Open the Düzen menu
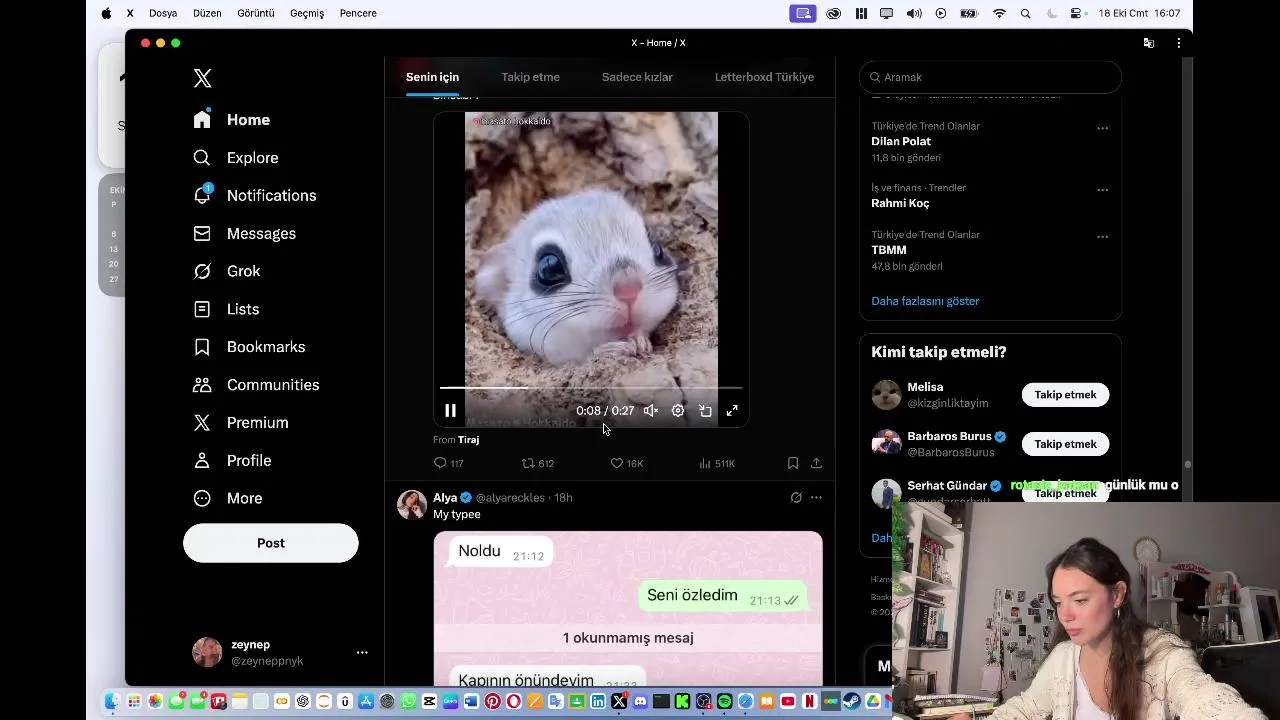Screen dimensions: 1280x720 [x=207, y=13]
